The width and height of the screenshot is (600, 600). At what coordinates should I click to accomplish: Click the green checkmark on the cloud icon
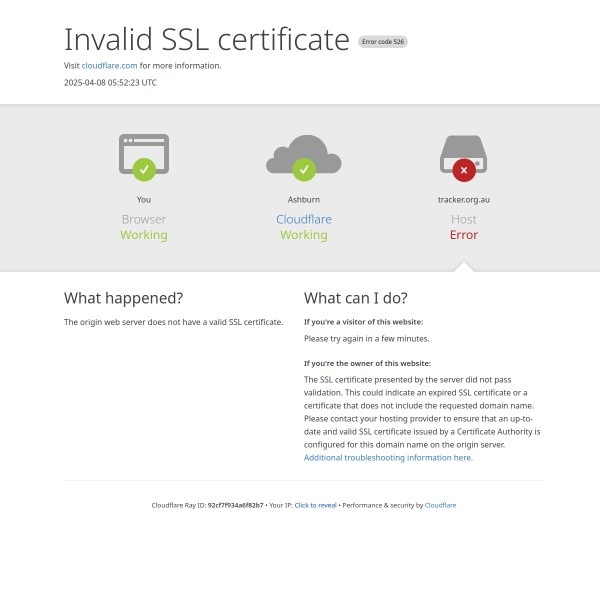[x=304, y=170]
